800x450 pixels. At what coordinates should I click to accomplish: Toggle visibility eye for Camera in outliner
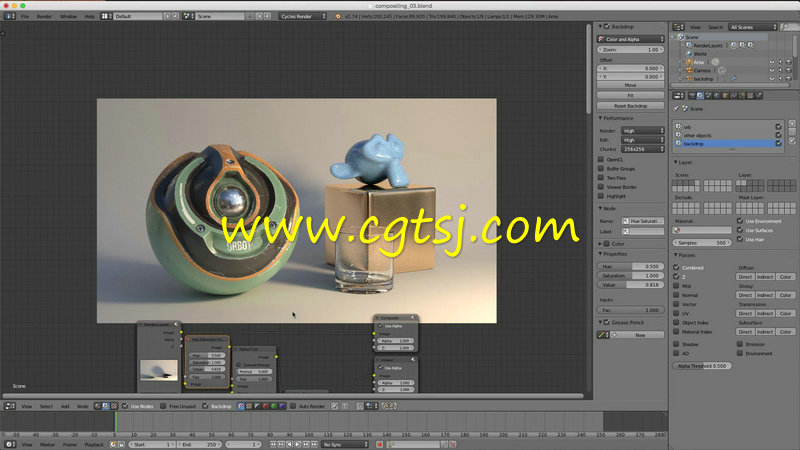[772, 70]
